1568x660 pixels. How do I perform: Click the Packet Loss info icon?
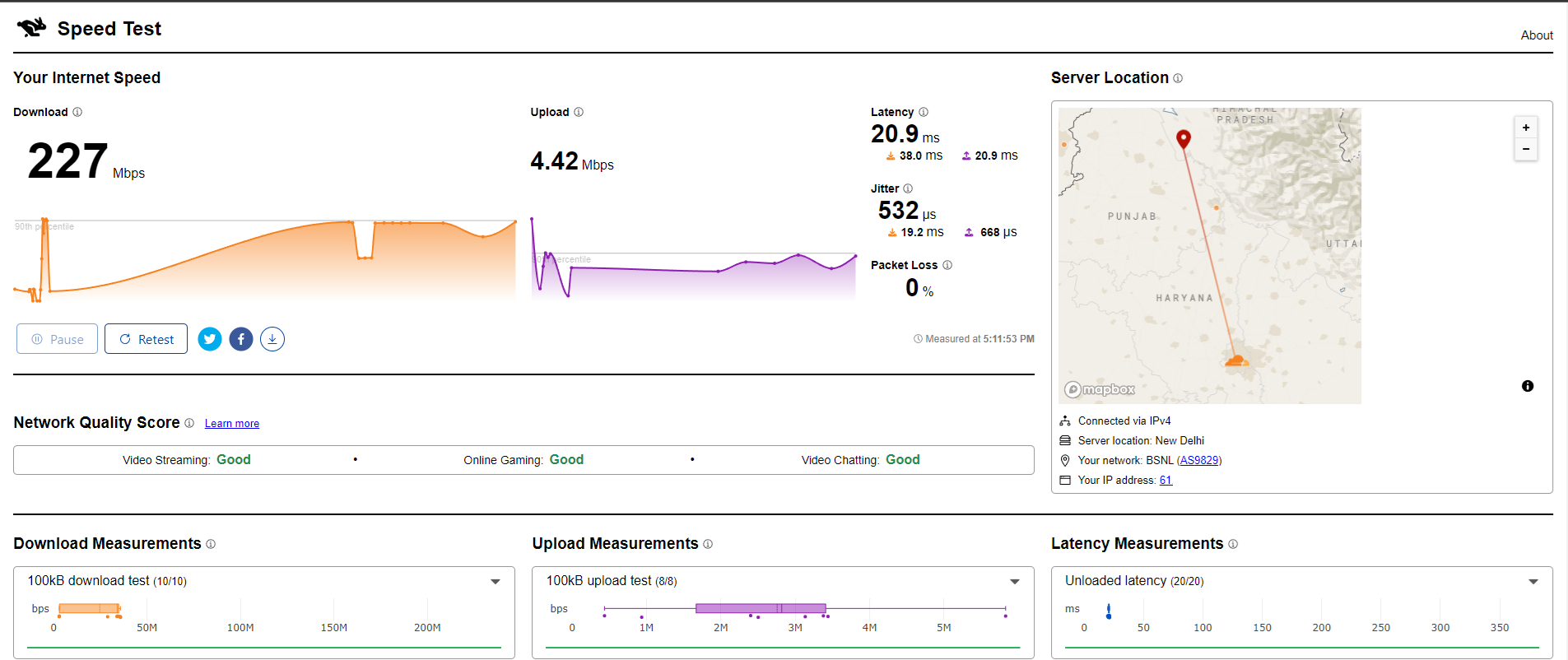click(x=947, y=265)
